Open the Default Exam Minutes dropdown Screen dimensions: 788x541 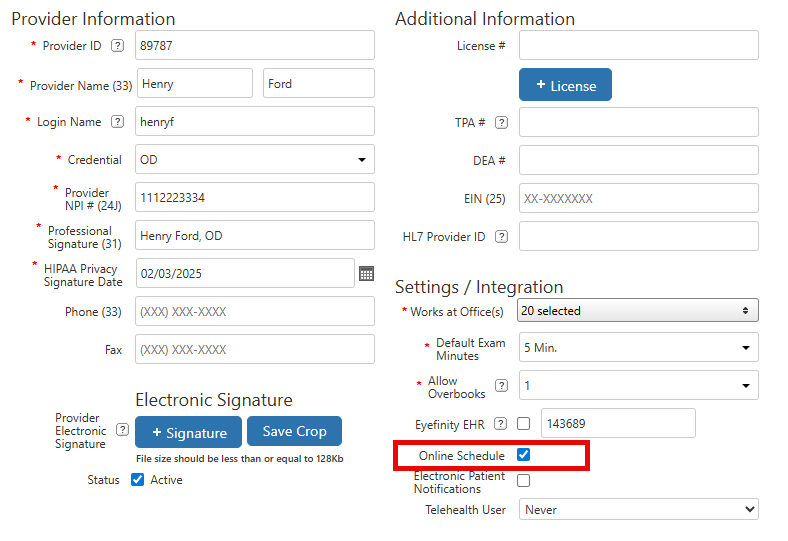click(x=637, y=348)
